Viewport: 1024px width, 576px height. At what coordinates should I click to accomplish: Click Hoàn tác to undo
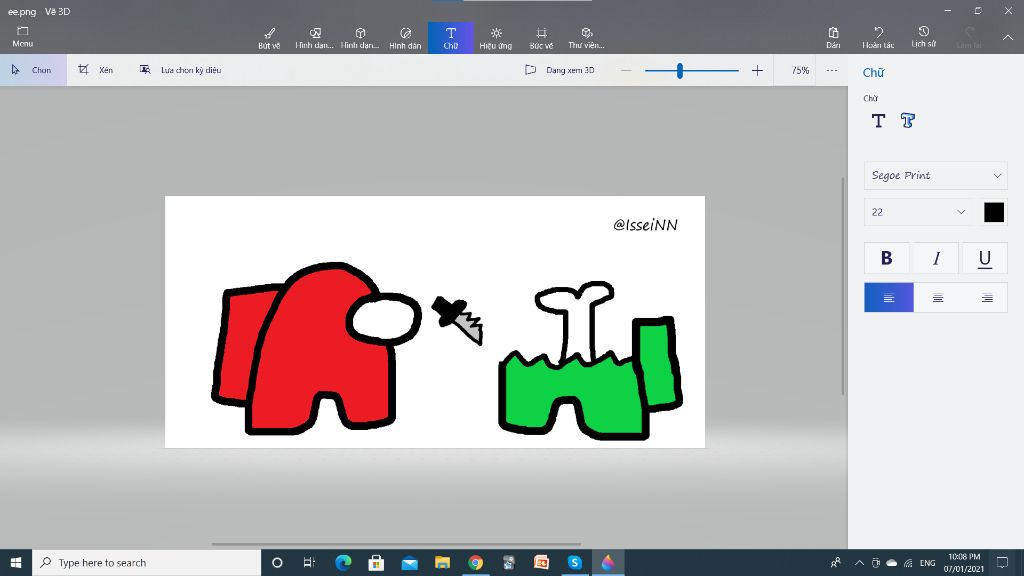tap(878, 37)
